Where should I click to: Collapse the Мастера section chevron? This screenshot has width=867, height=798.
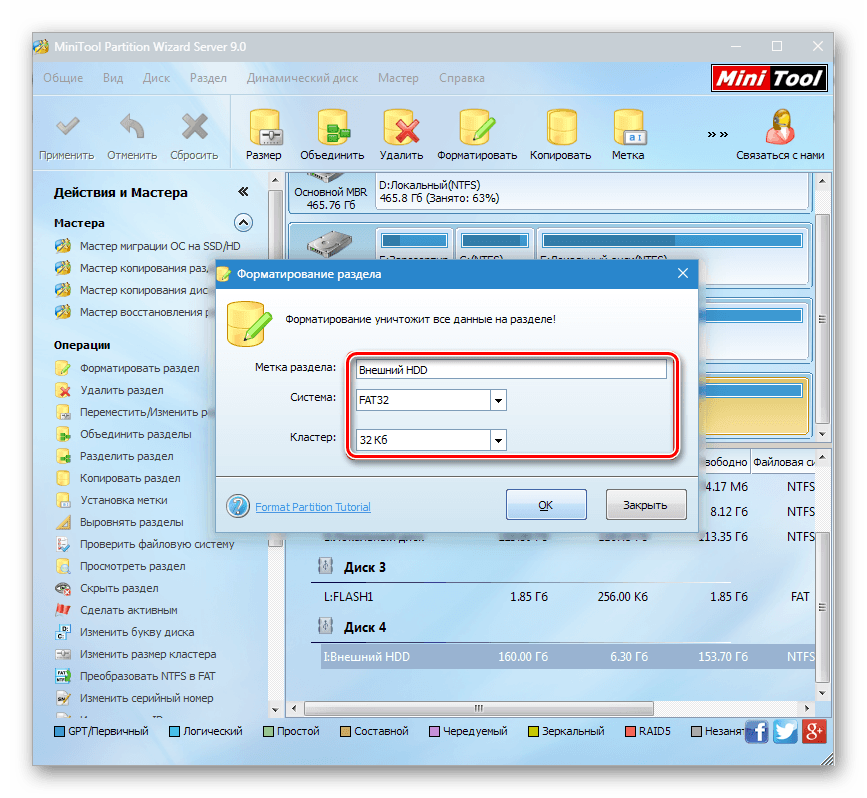(x=243, y=223)
